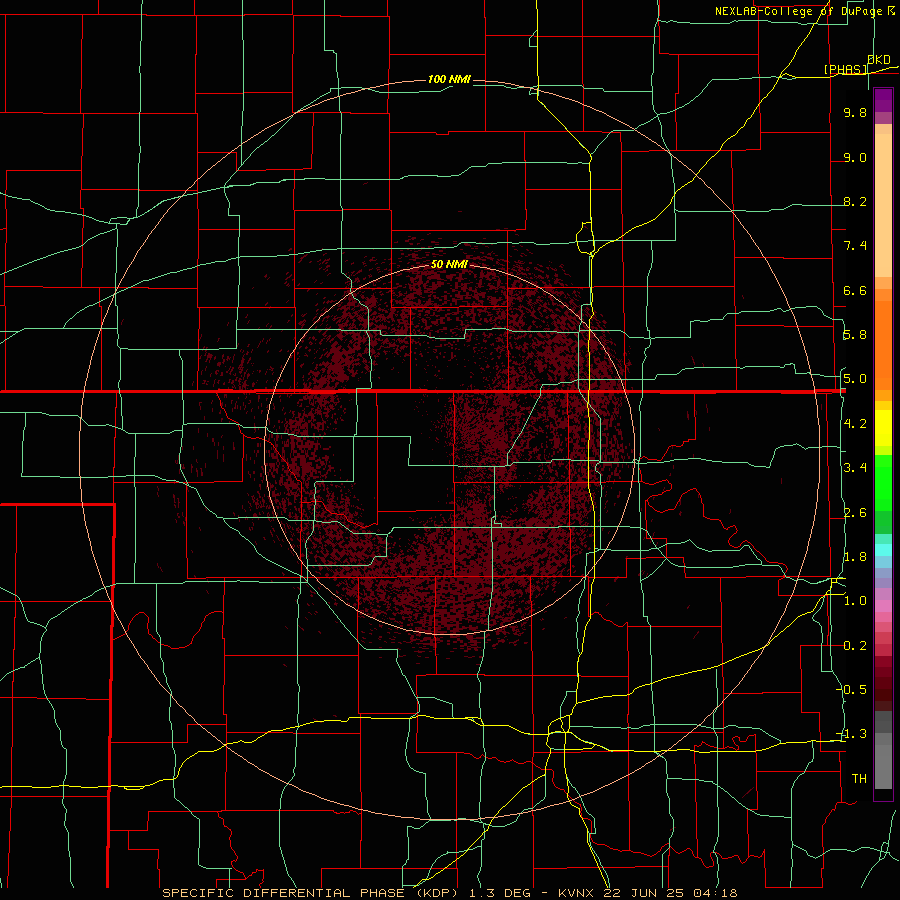The width and height of the screenshot is (900, 900).
Task: Click the 5.0 scale value
Action: [x=855, y=379]
